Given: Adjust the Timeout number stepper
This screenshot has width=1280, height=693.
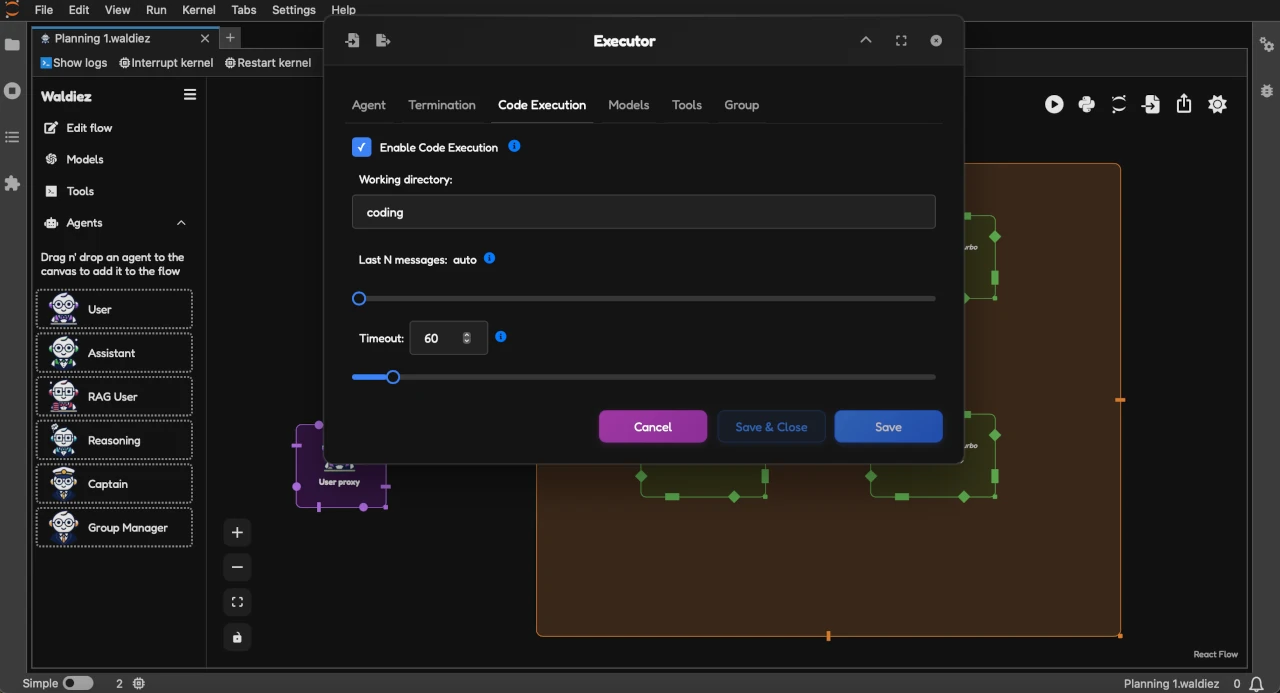Looking at the screenshot, I should 466,338.
